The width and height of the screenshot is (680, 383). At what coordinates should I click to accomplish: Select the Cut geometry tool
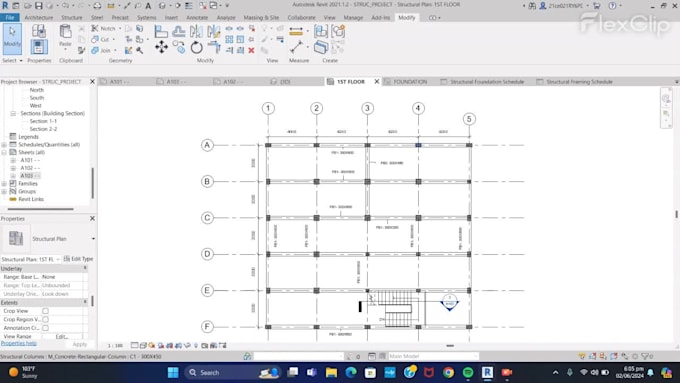point(101,39)
